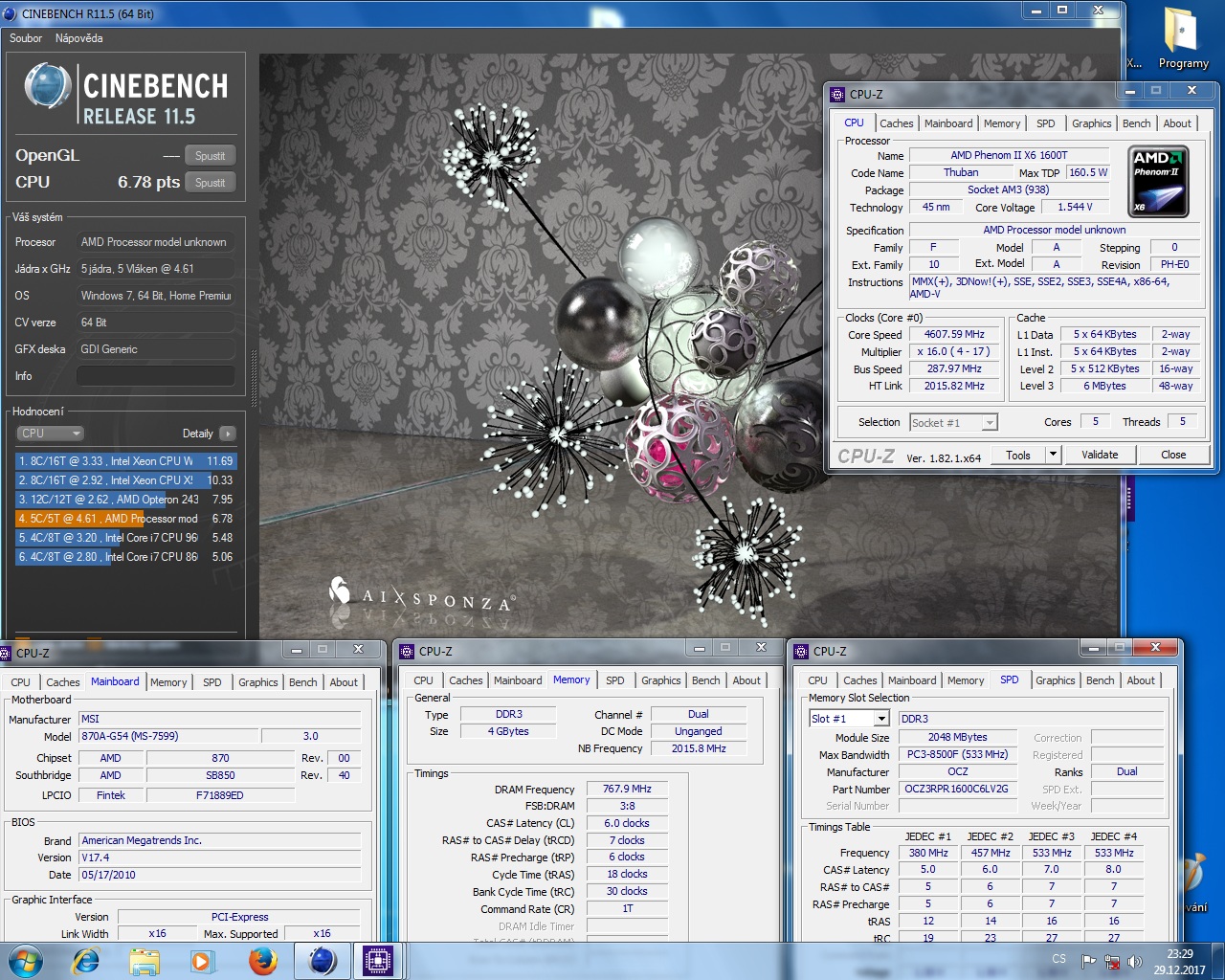The width and height of the screenshot is (1225, 980).
Task: Open the Programy desktop folder
Action: point(1183,38)
